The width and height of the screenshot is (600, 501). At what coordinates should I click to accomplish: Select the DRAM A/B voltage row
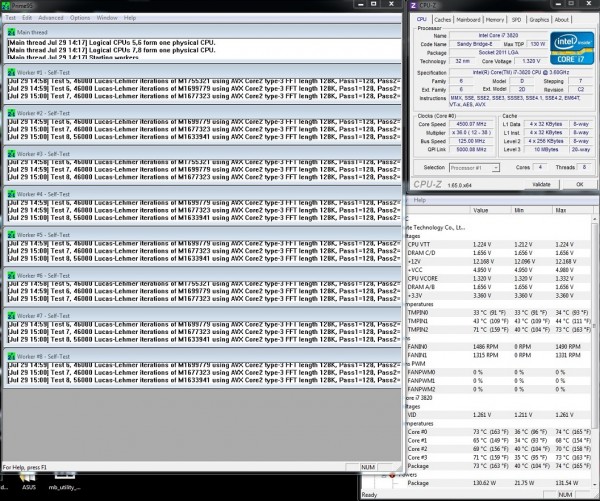tap(499, 287)
